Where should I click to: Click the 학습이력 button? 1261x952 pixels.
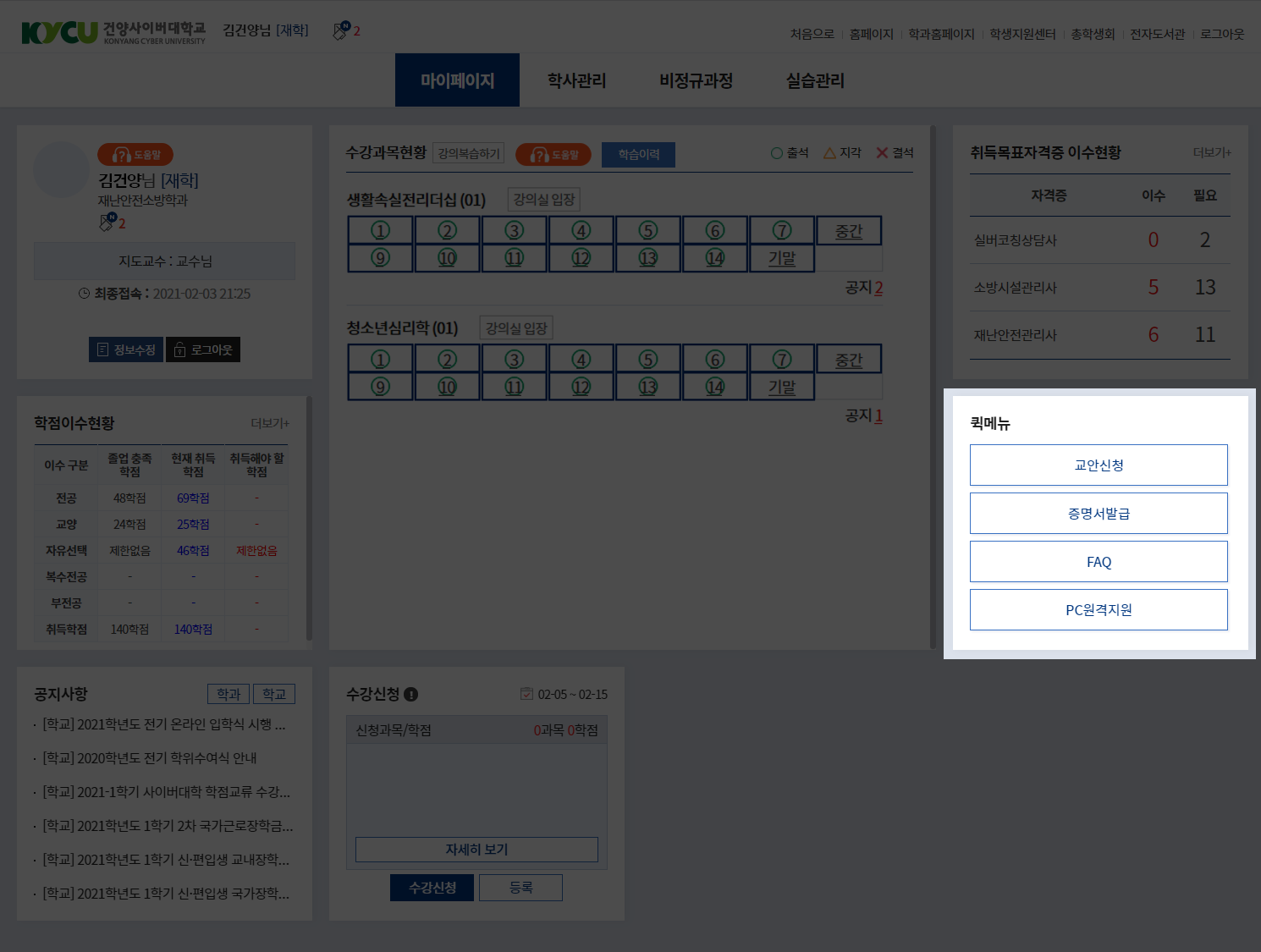[x=638, y=155]
